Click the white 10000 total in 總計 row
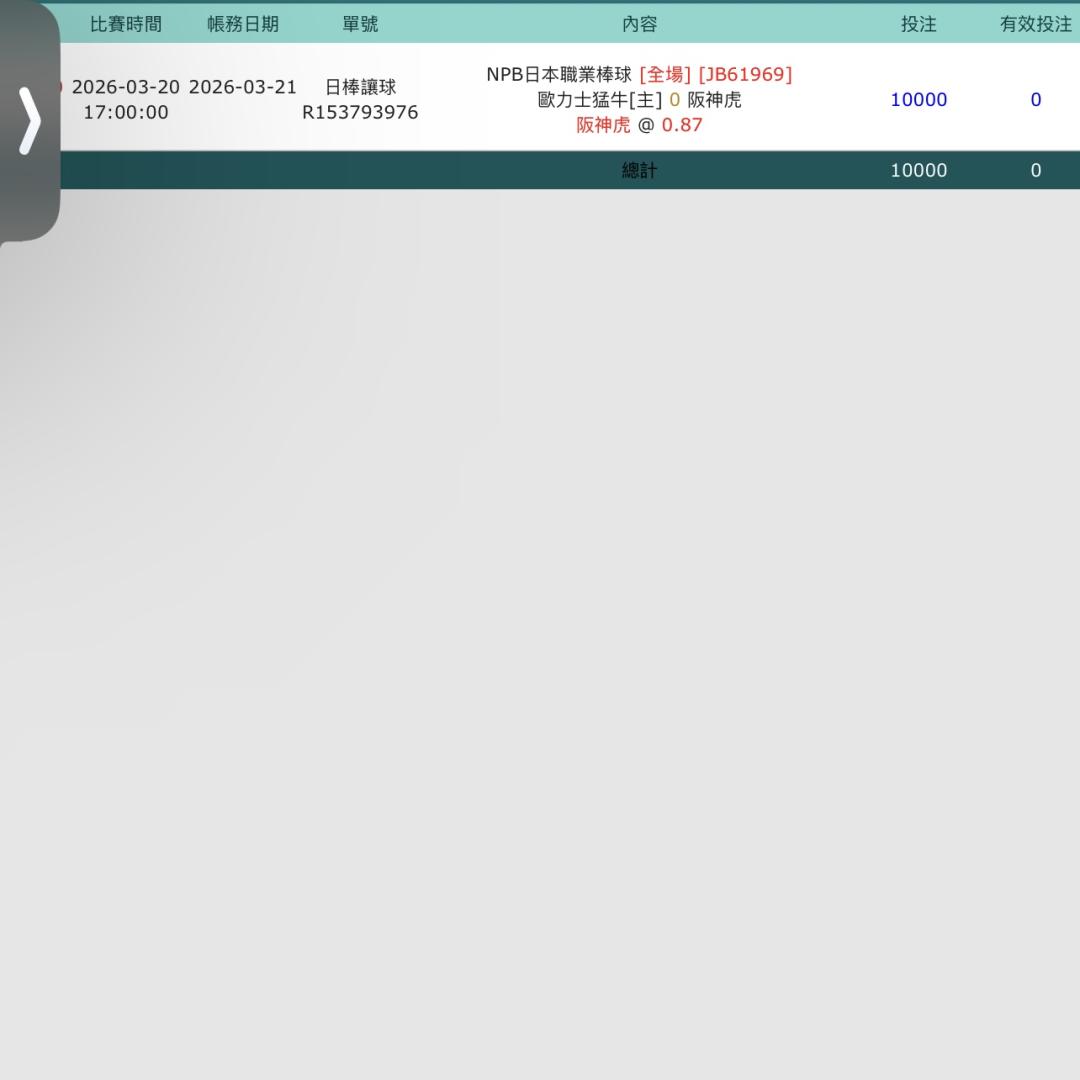The image size is (1080, 1080). coord(918,170)
